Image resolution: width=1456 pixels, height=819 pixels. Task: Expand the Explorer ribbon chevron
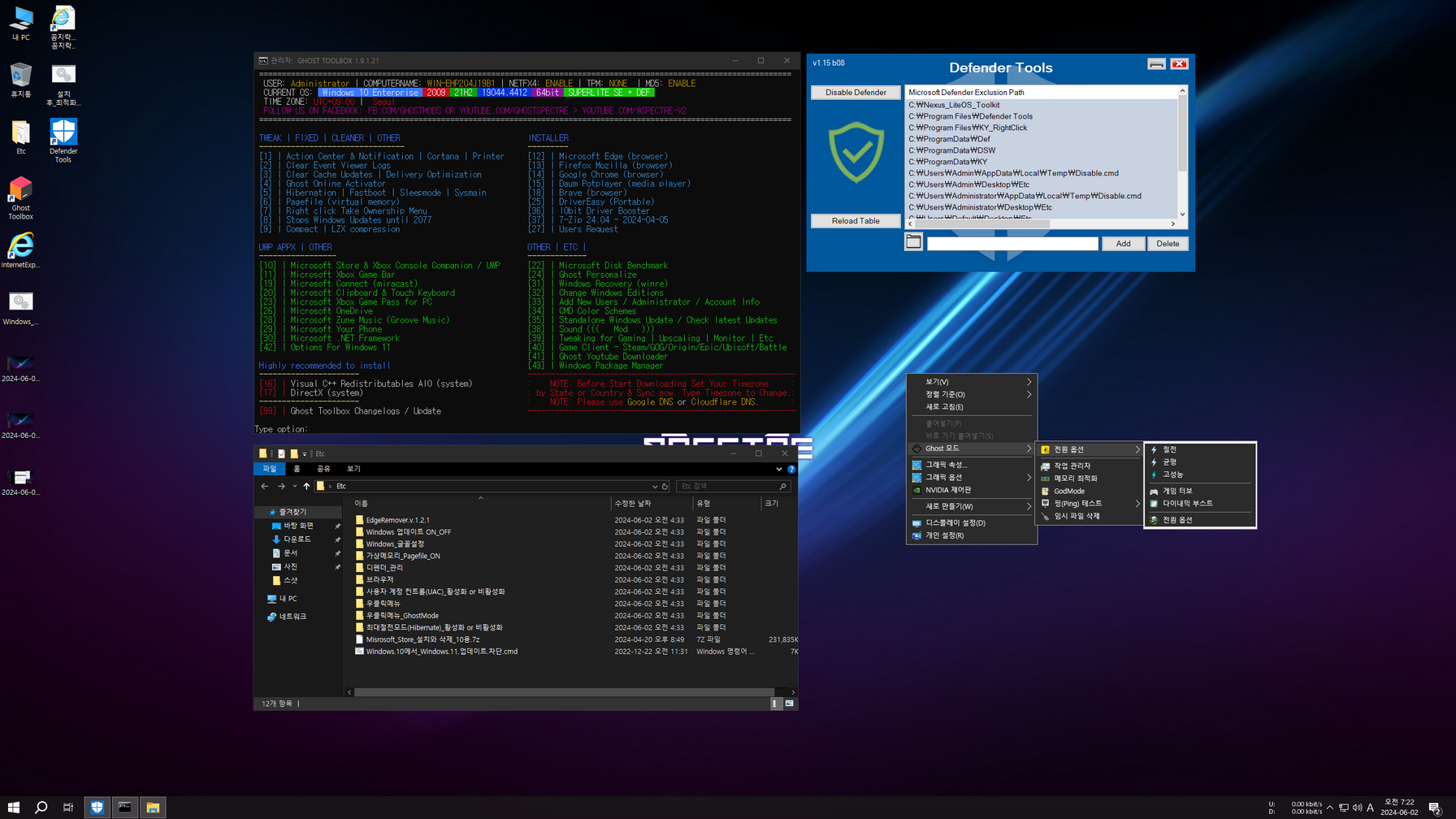point(778,469)
